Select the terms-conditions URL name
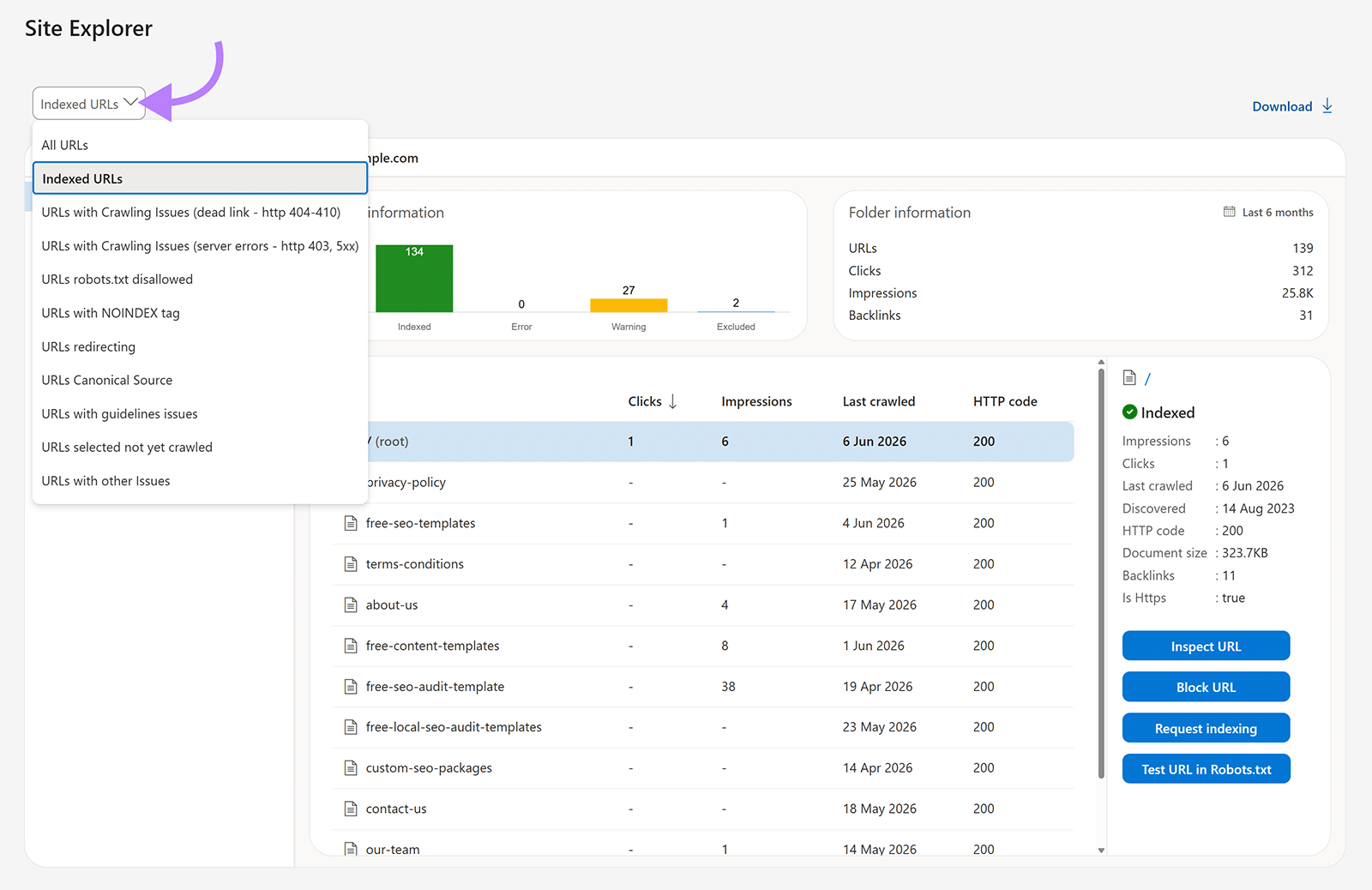1372x890 pixels. [414, 564]
